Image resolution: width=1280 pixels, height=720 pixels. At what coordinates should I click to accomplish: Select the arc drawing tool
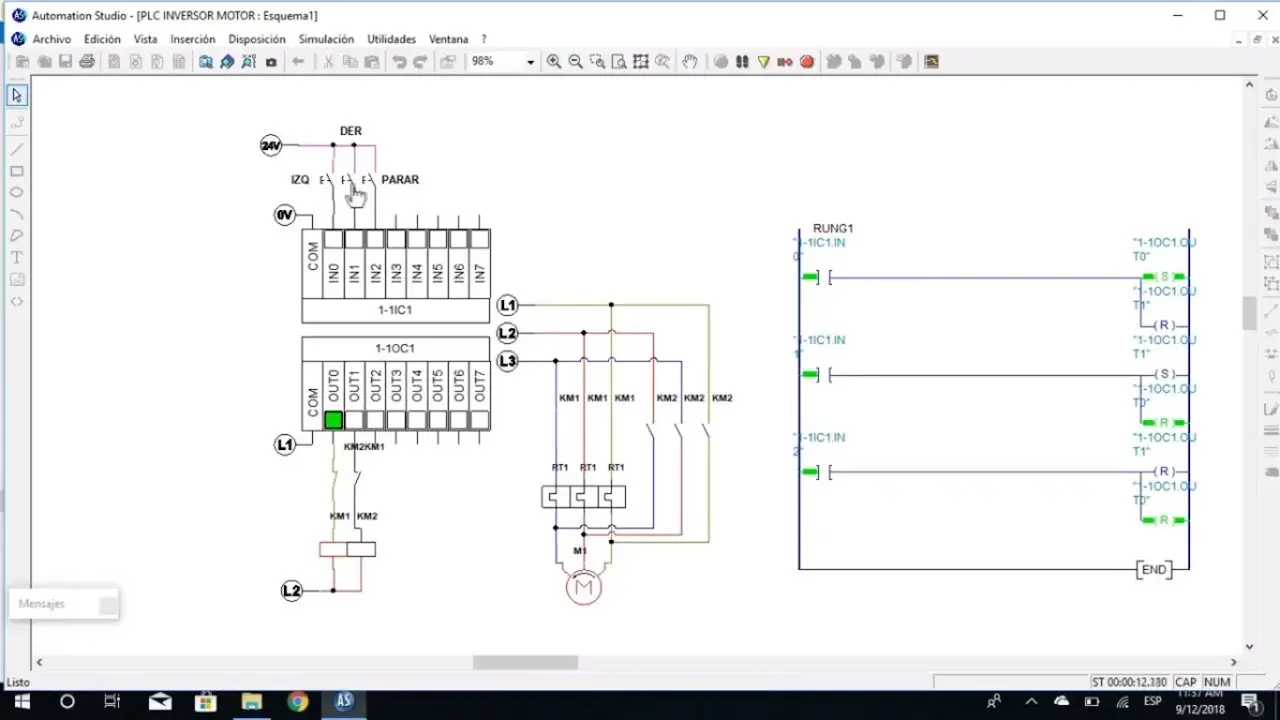[17, 214]
